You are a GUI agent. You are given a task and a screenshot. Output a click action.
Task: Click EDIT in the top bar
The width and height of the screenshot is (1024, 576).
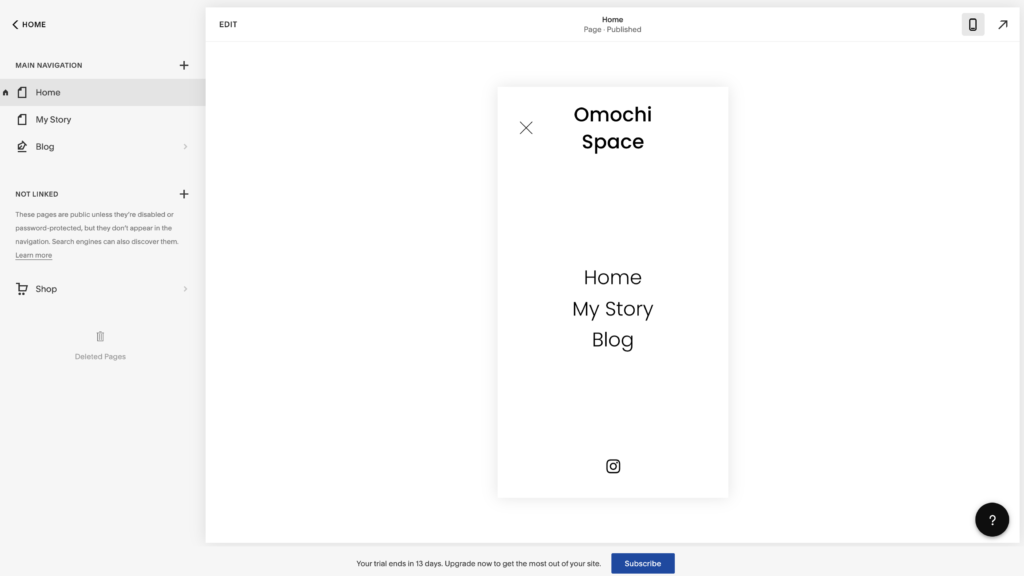coord(228,23)
